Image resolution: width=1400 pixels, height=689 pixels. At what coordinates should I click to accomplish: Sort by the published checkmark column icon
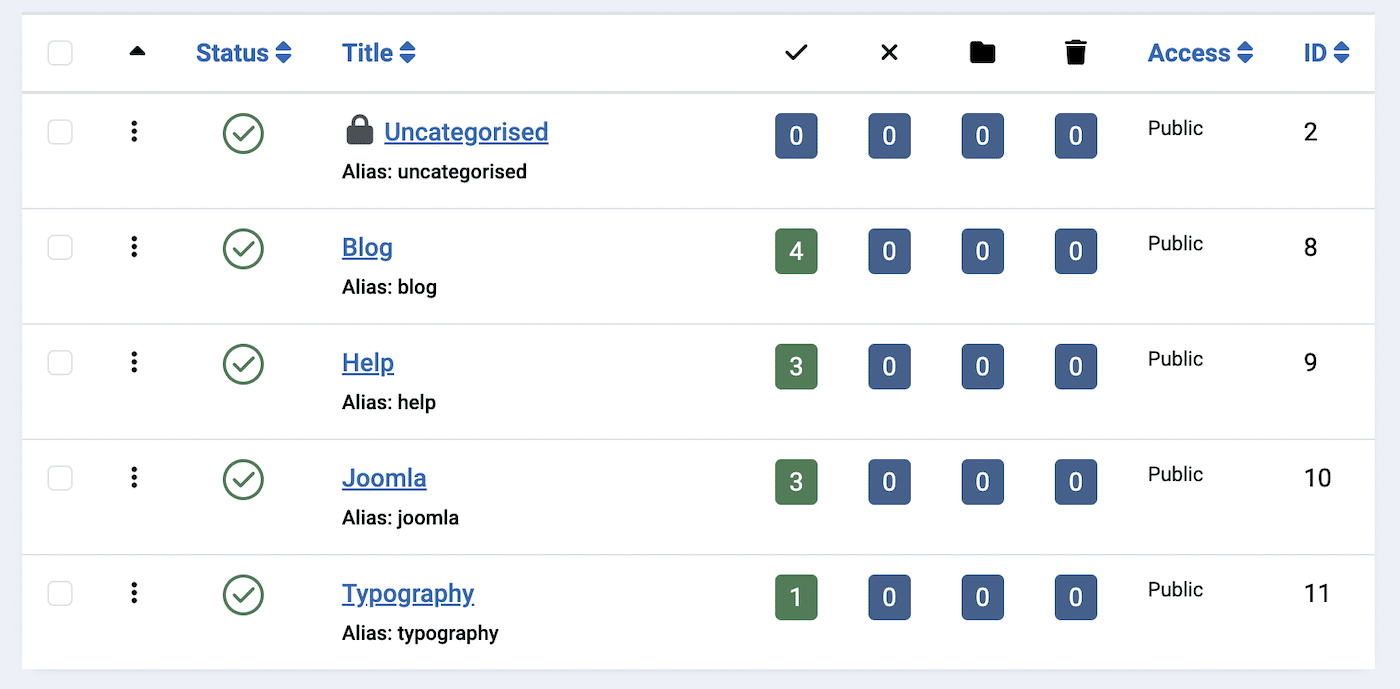(795, 52)
